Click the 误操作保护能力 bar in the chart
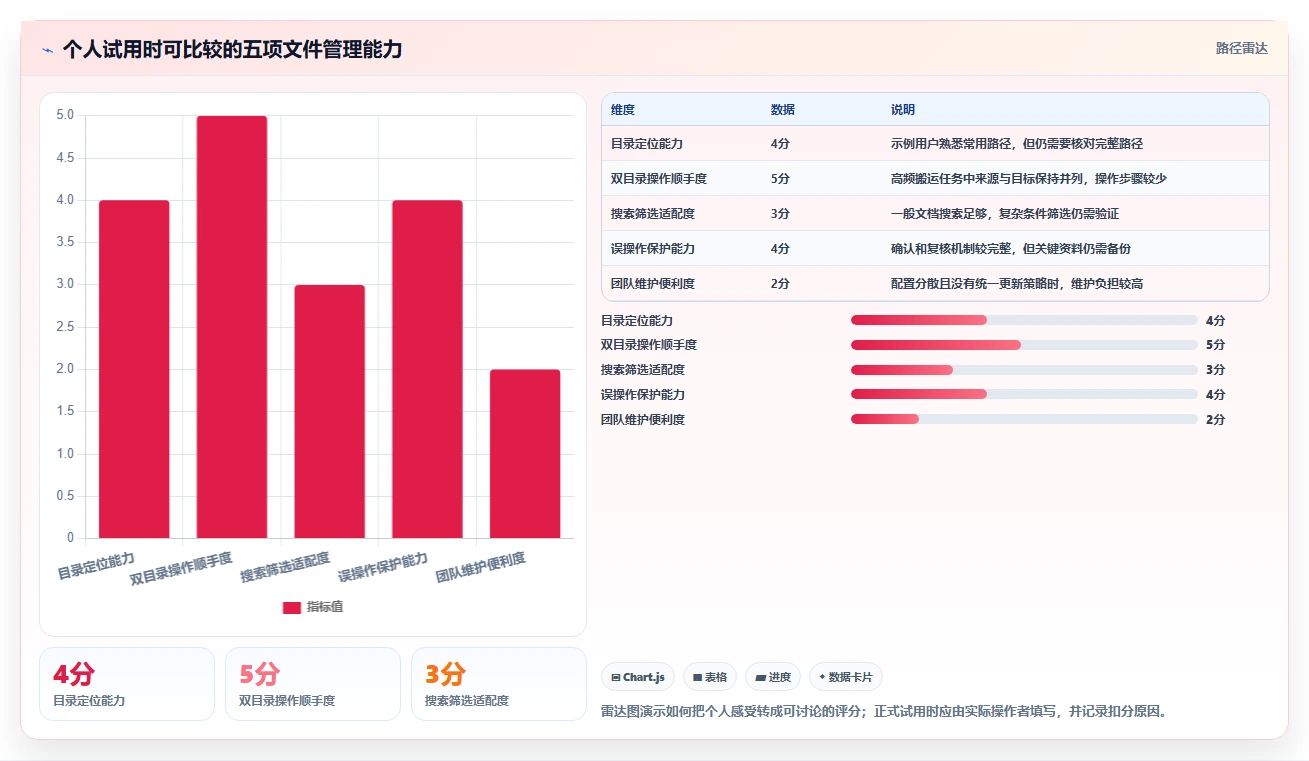Image resolution: width=1309 pixels, height=761 pixels. click(x=427, y=369)
